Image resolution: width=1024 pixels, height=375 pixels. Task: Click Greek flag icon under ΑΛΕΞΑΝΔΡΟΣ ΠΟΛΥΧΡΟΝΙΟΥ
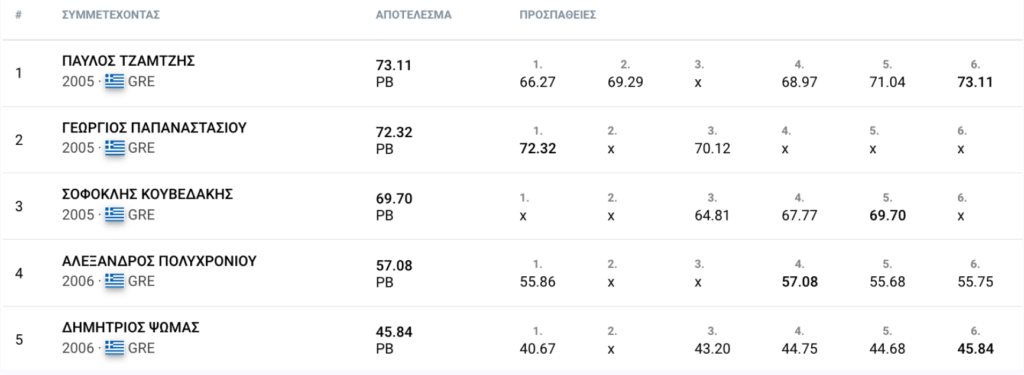coord(114,281)
